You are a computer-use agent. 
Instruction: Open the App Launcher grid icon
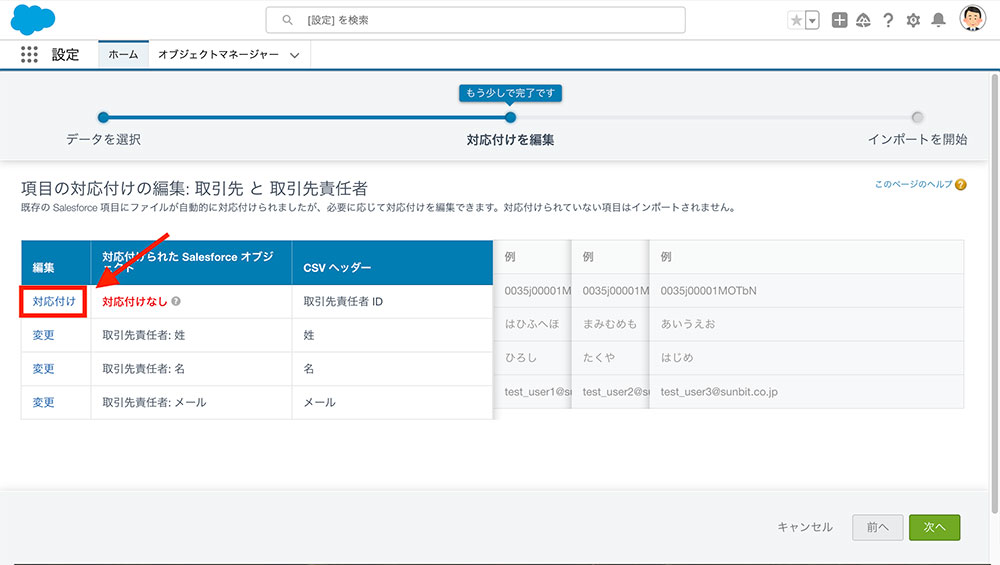(x=29, y=54)
